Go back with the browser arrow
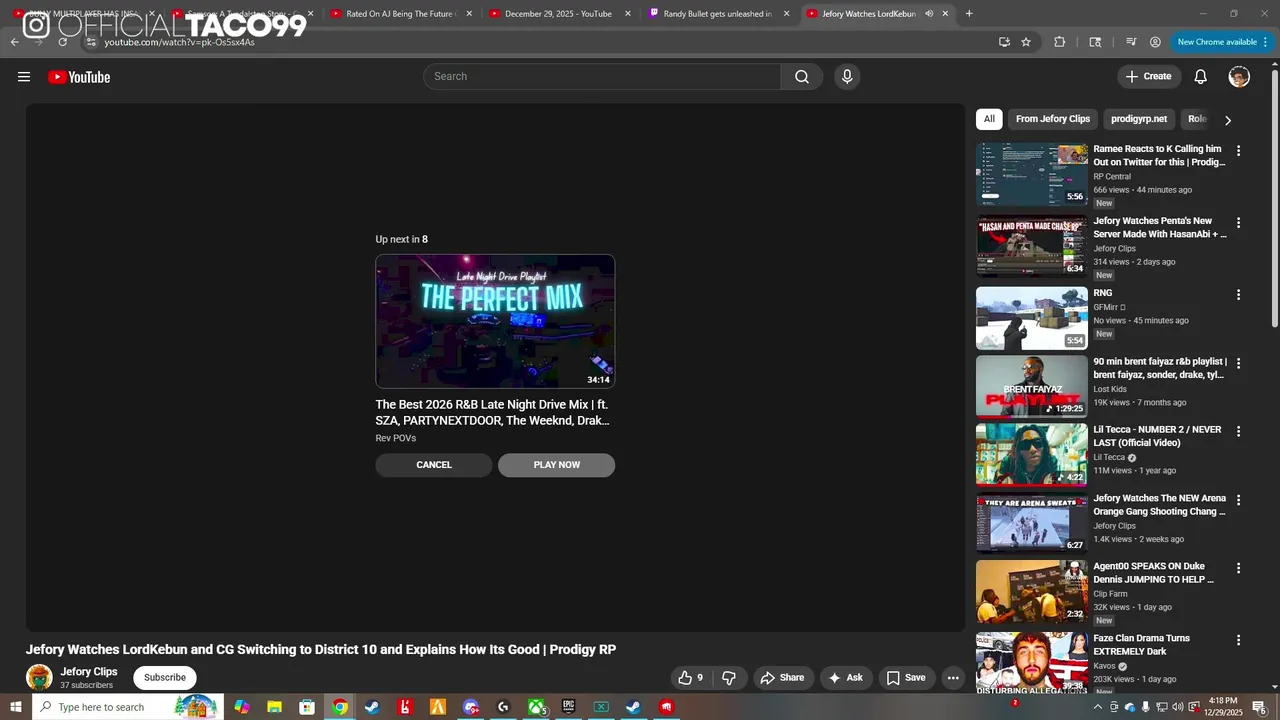Screen dimensions: 1280x720 coord(14,42)
